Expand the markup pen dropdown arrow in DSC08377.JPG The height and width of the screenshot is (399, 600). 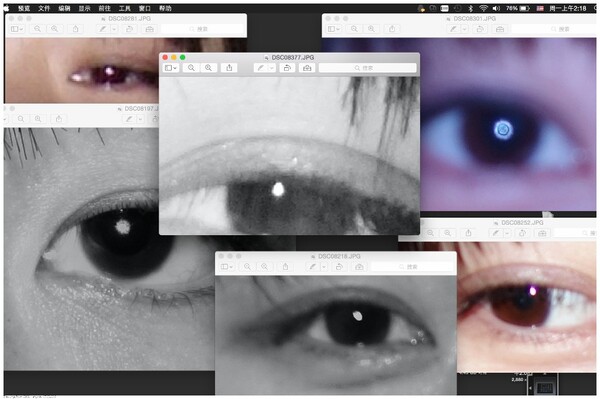click(x=271, y=68)
